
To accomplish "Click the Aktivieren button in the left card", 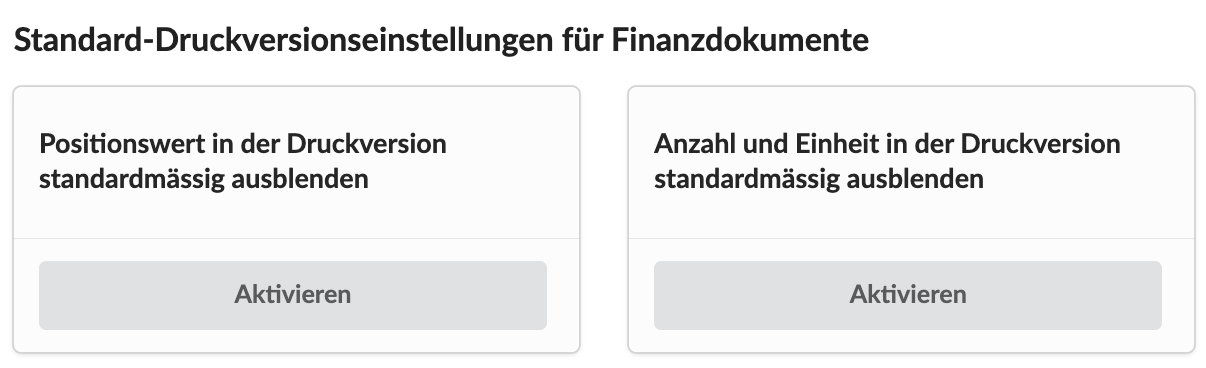I will (x=293, y=295).
